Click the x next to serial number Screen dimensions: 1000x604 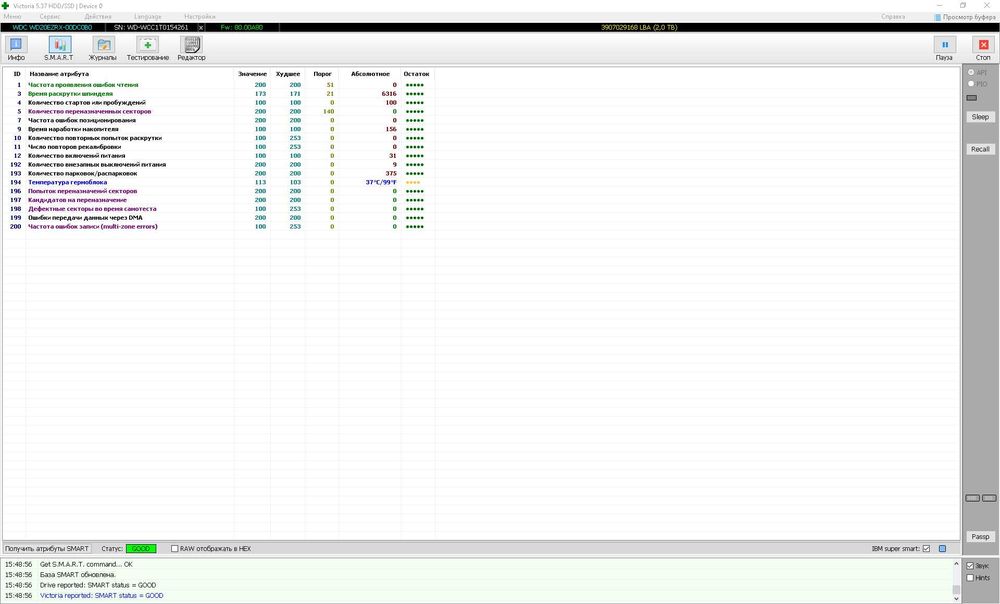tap(201, 27)
